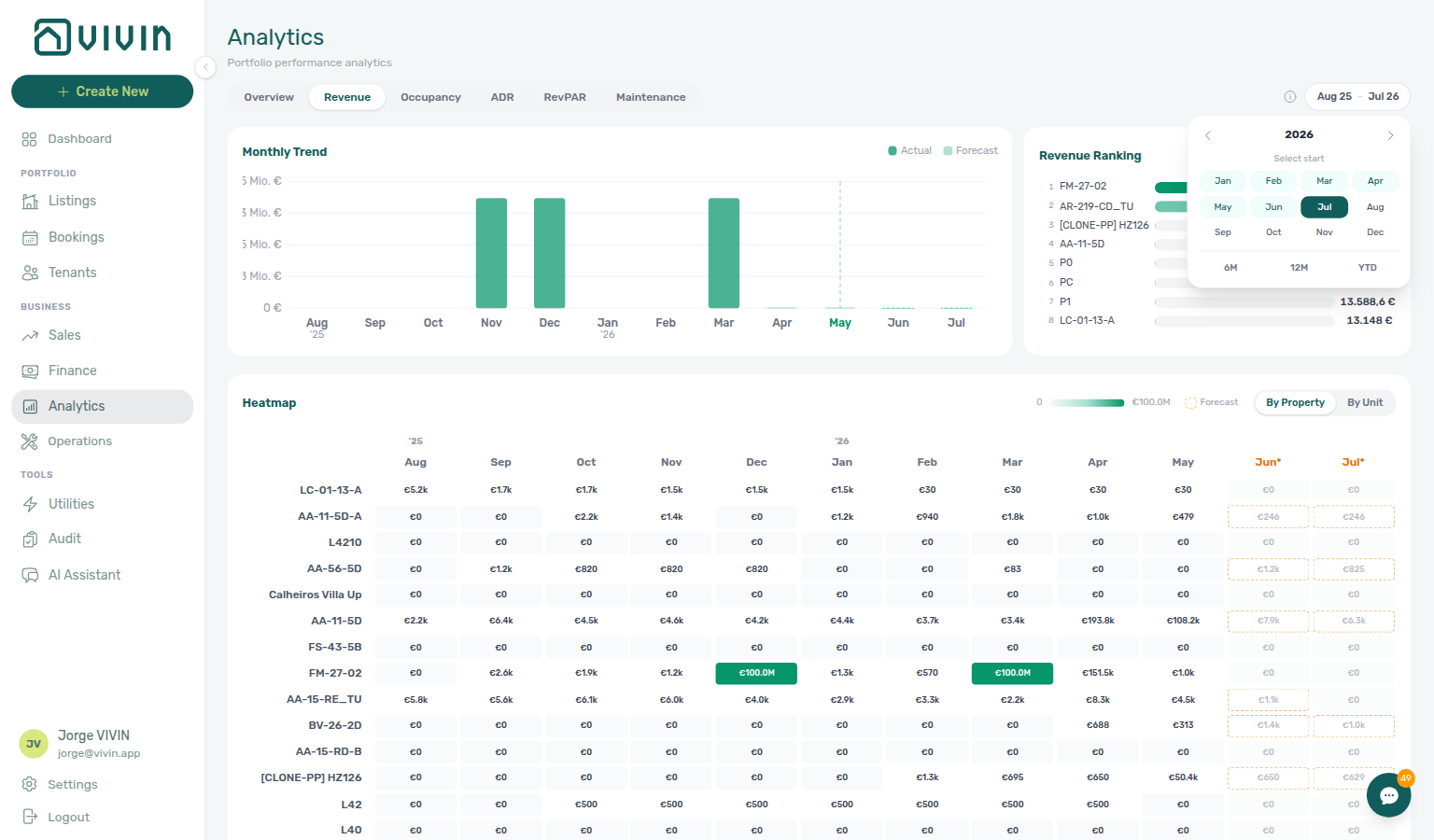The width and height of the screenshot is (1434, 840).
Task: Click the March bar in Monthly Trend
Action: click(724, 253)
